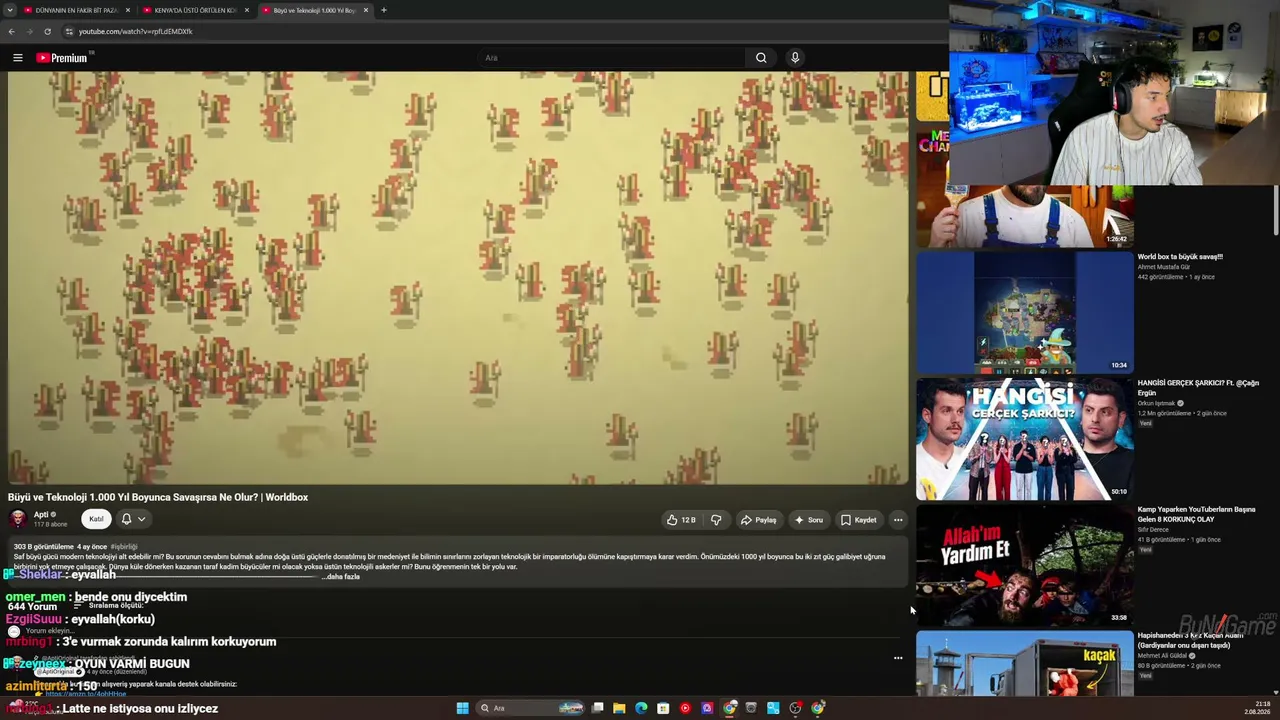
Task: Click the 'HANGİSİ GERÇEK ŞARKICI' thumbnail
Action: pyautogui.click(x=1025, y=438)
